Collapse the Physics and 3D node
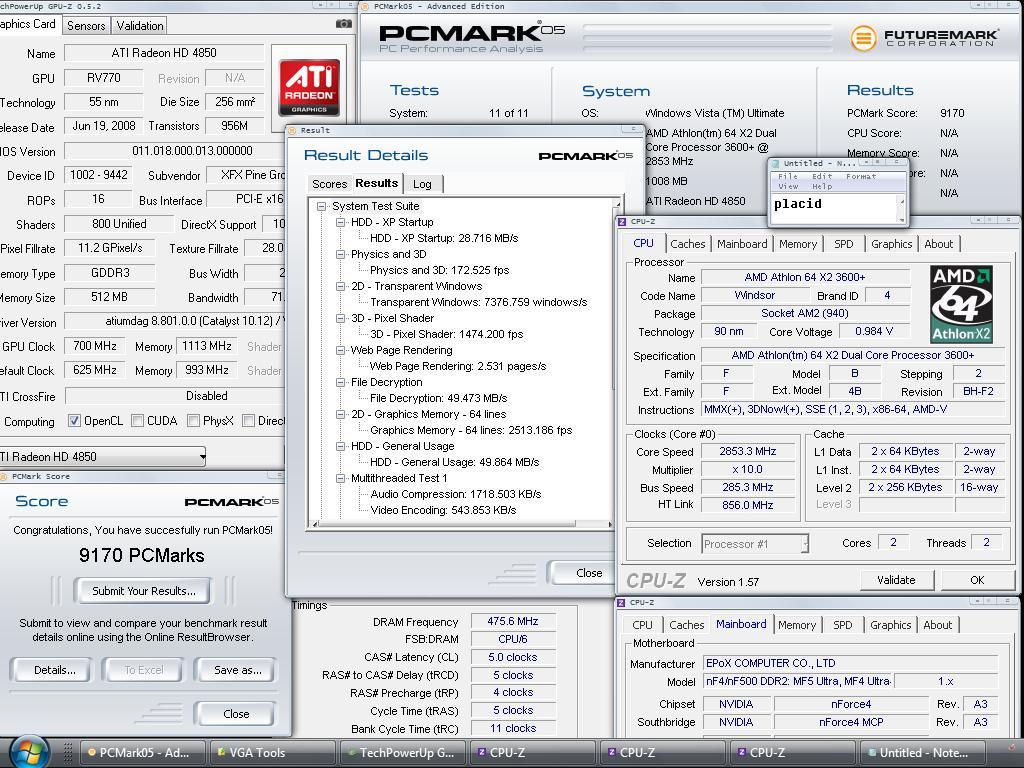Image resolution: width=1024 pixels, height=768 pixels. pos(340,254)
